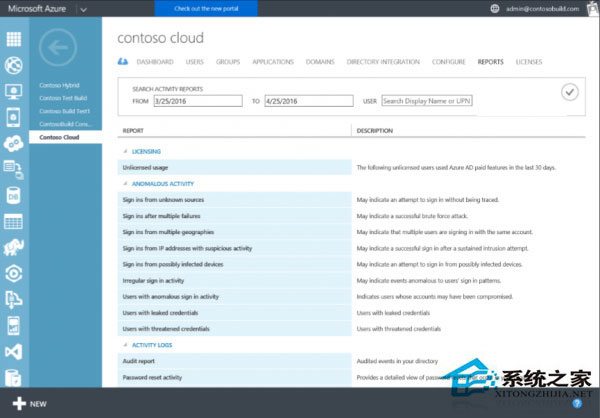Open Irregular sign in activity report
The width and height of the screenshot is (600, 418).
(x=234, y=281)
